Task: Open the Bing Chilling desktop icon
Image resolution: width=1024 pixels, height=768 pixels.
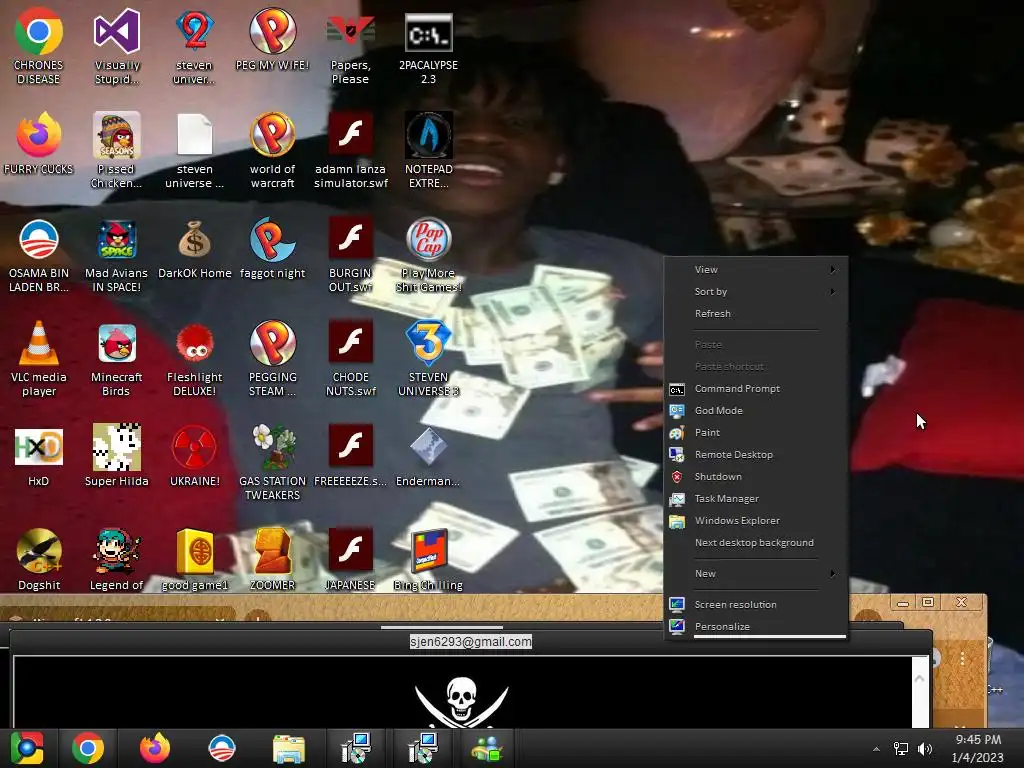Action: pos(428,560)
